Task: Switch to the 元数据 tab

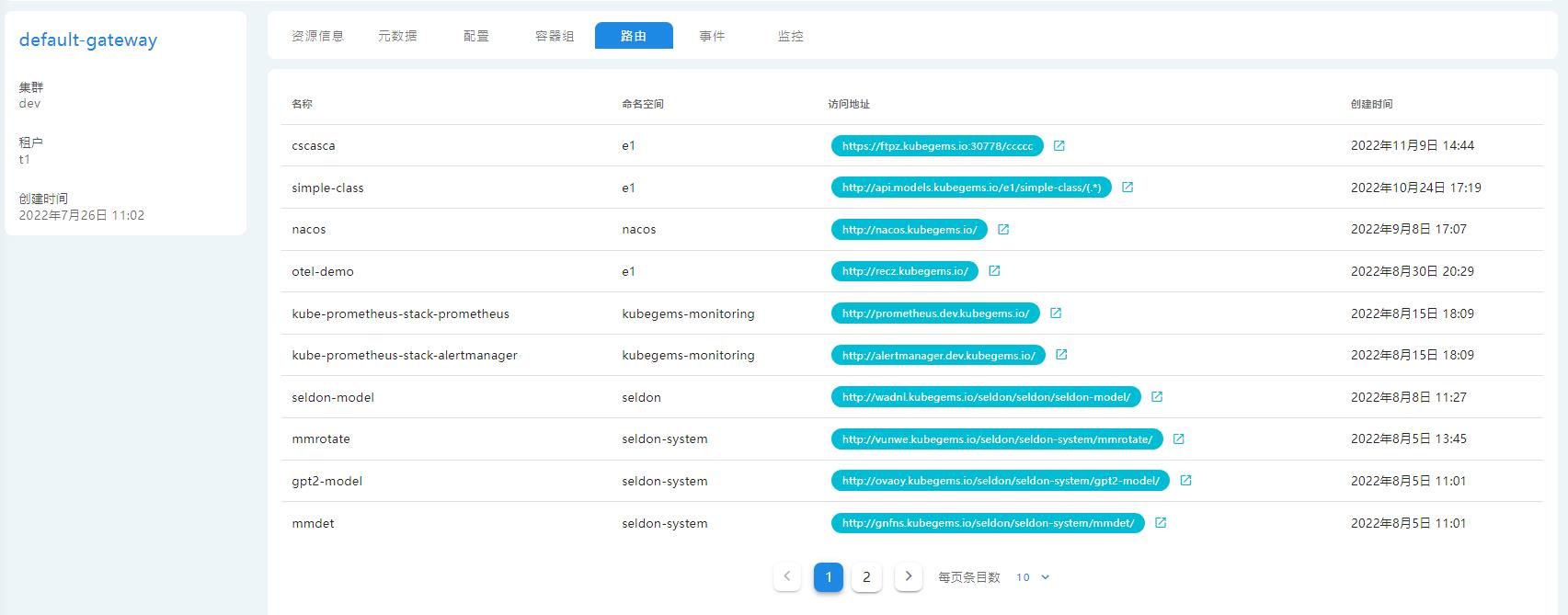Action: click(397, 36)
